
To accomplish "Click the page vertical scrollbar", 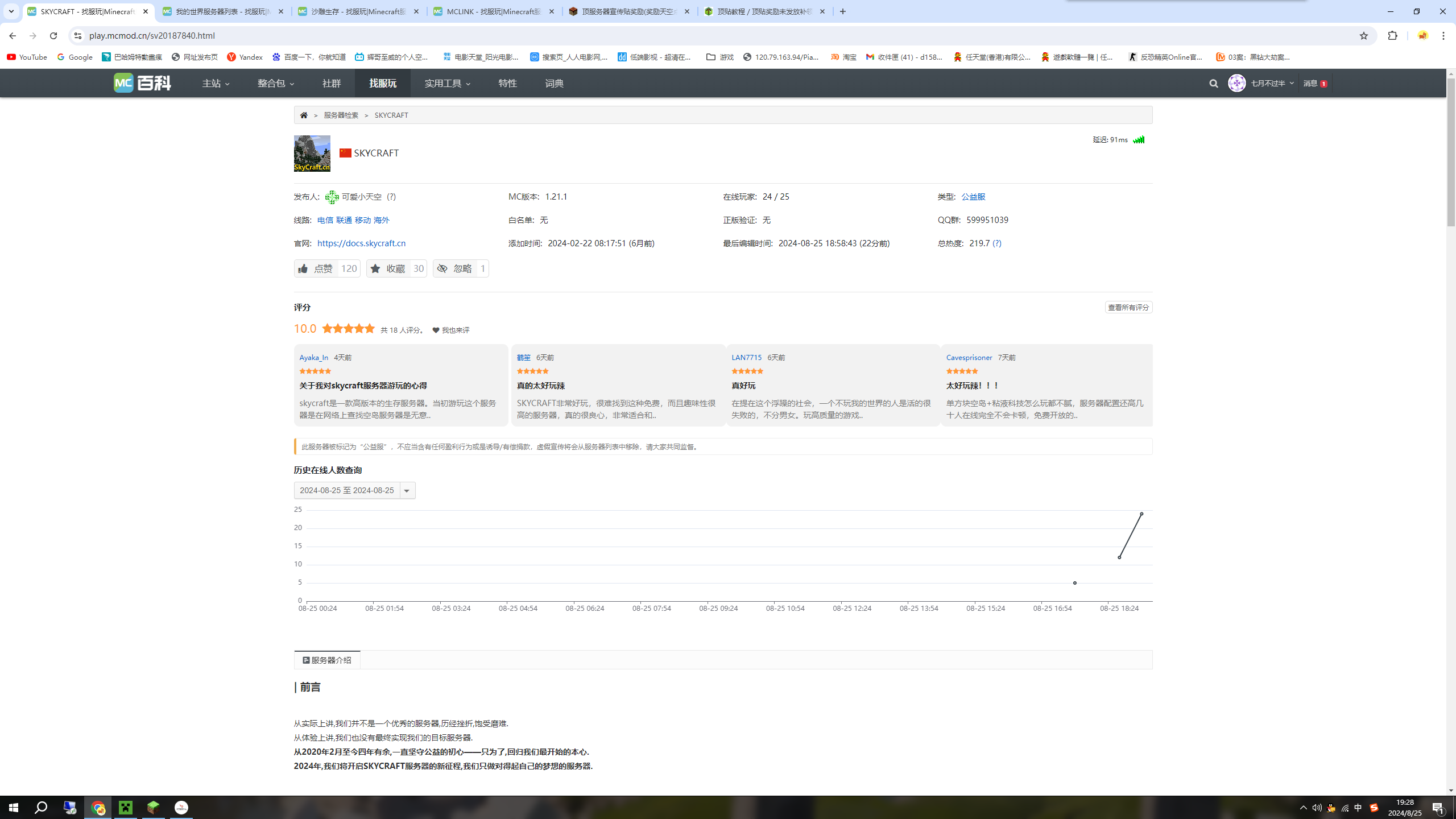I will click(1451, 152).
